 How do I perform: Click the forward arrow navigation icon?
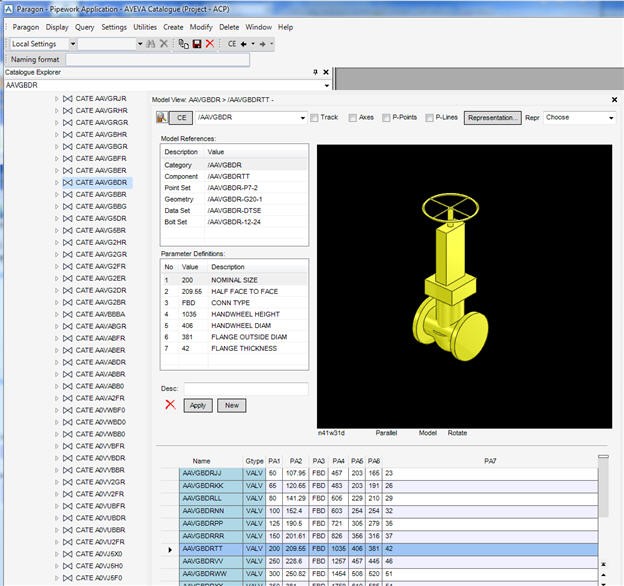[x=262, y=44]
